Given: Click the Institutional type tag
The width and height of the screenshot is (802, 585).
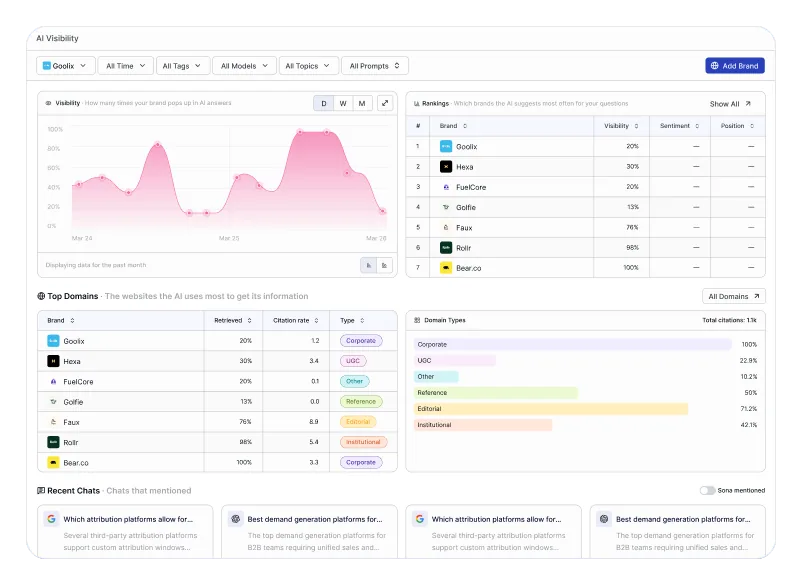Looking at the screenshot, I should coord(363,442).
